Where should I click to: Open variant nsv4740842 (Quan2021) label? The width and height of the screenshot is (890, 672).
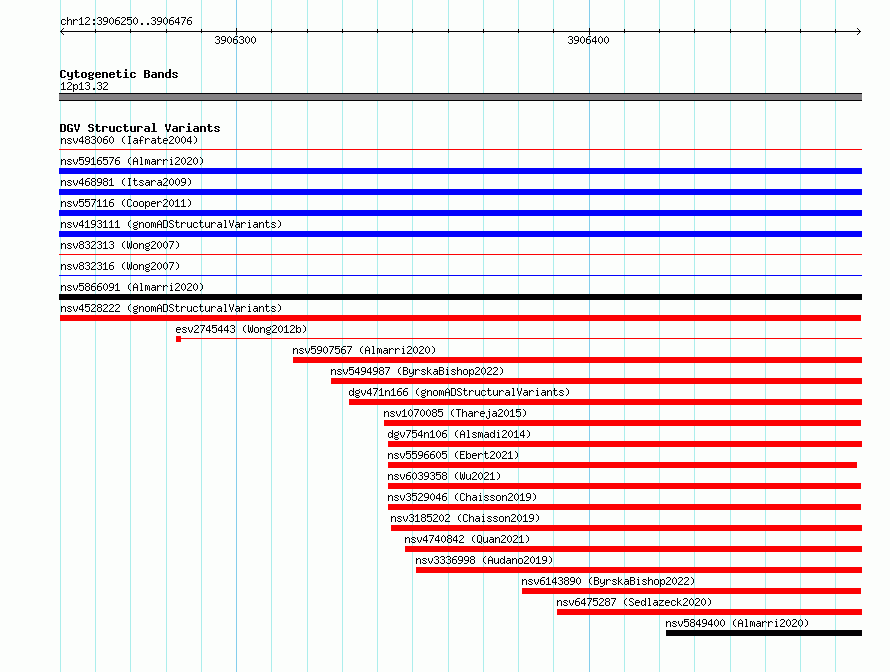[467, 539]
